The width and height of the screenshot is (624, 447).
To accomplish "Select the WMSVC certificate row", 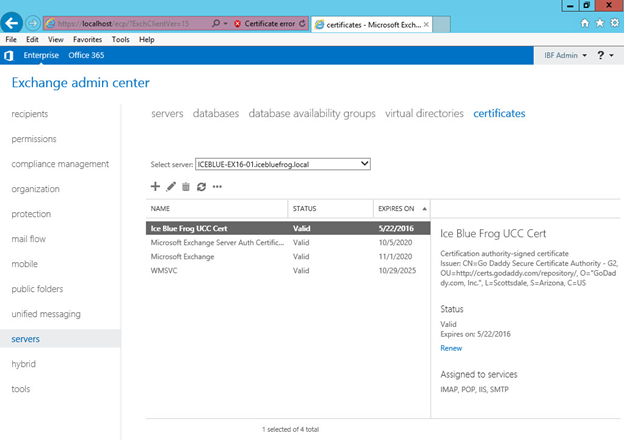I will pyautogui.click(x=288, y=271).
